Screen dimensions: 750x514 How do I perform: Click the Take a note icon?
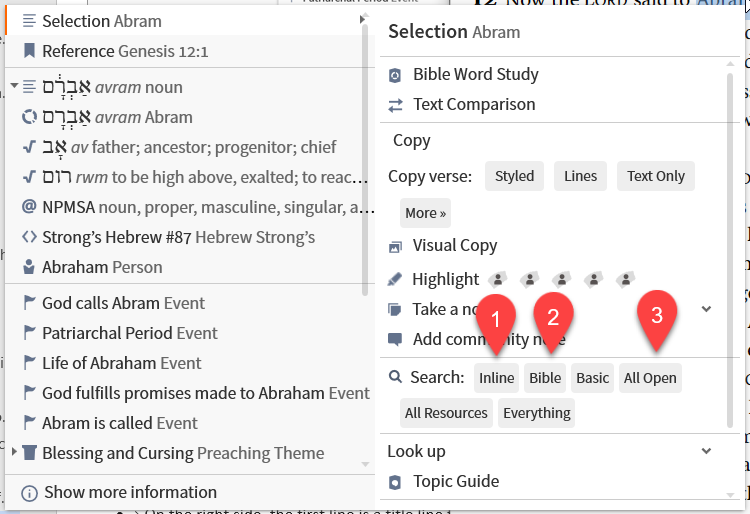pos(395,309)
